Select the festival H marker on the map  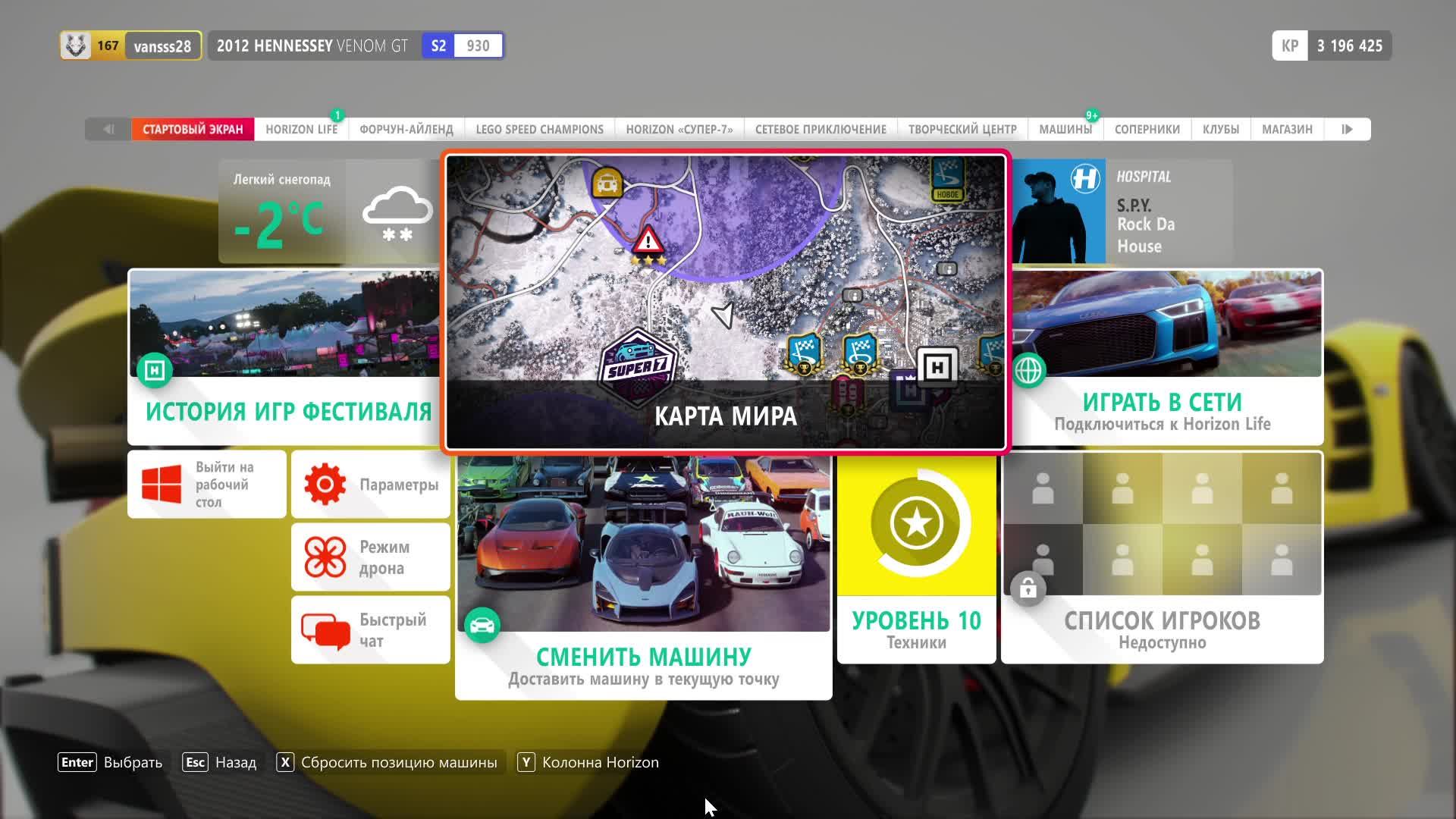pyautogui.click(x=937, y=368)
